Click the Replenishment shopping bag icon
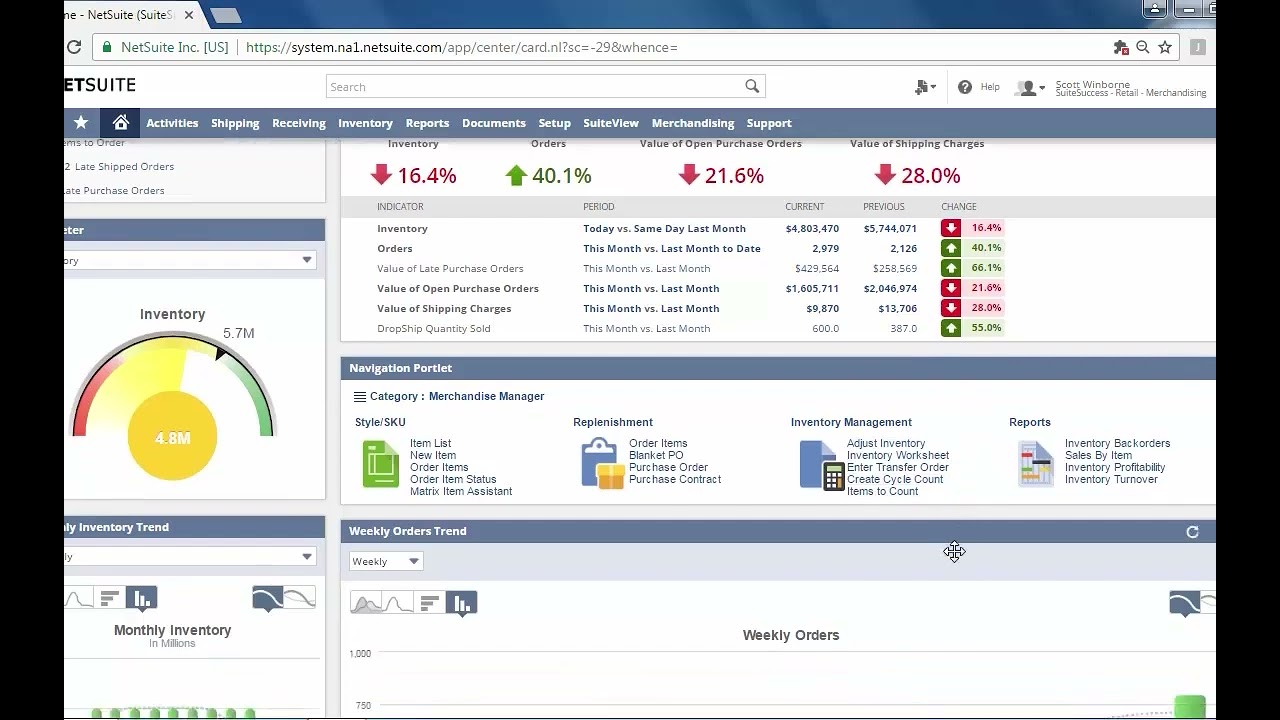 602,464
